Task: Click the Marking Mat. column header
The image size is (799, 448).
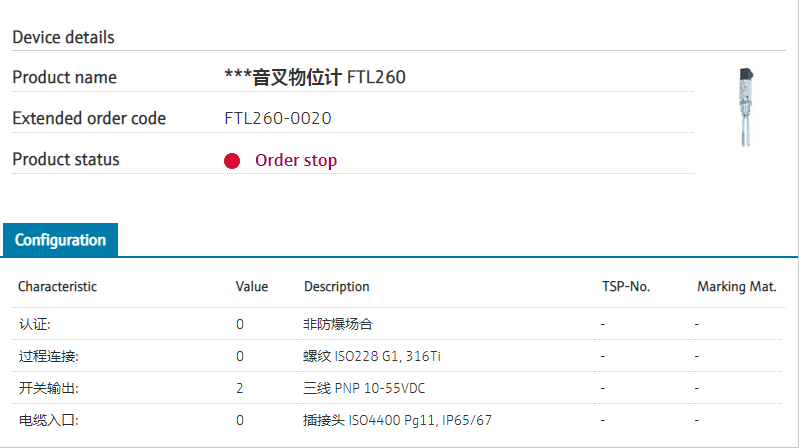Action: pyautogui.click(x=737, y=287)
